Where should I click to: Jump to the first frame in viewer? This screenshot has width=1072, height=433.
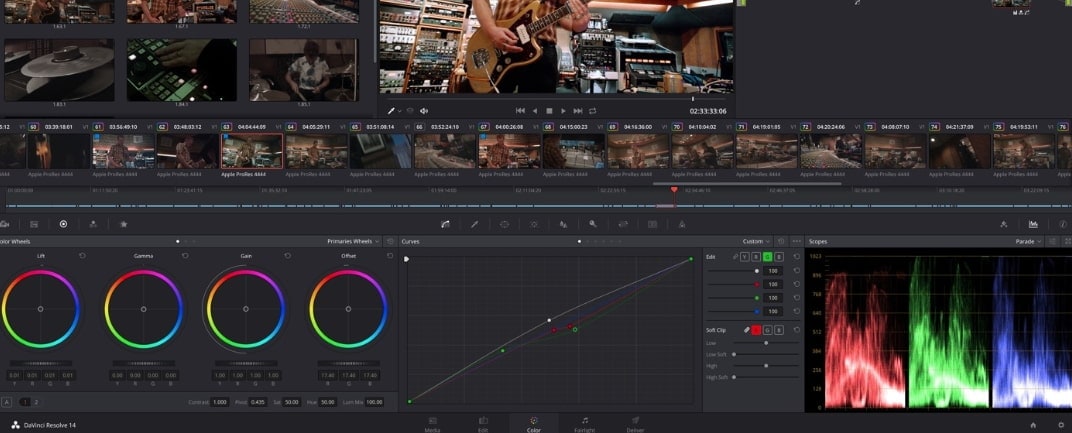pos(520,111)
